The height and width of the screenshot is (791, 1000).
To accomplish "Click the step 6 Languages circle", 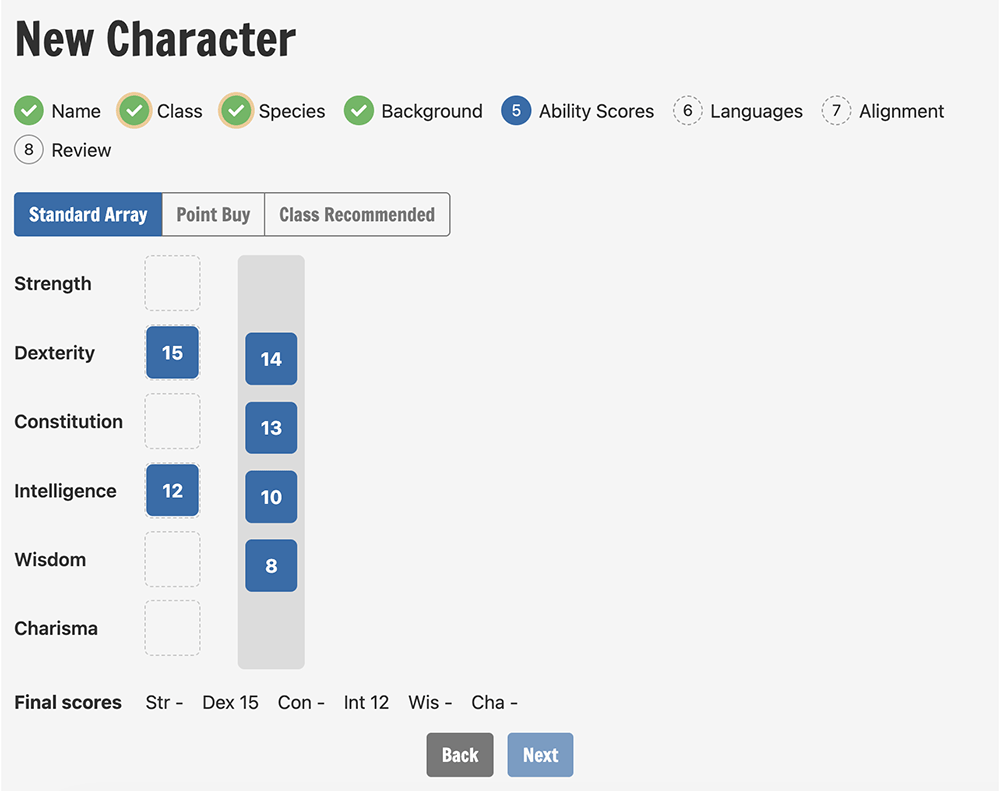I will (688, 111).
